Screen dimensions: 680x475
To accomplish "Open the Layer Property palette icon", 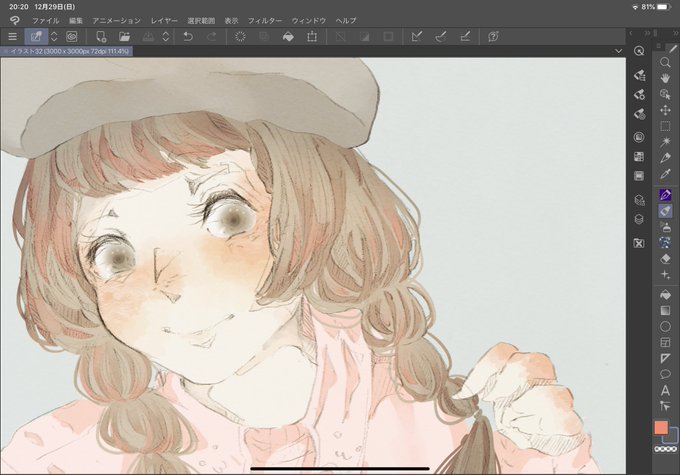I will point(639,200).
